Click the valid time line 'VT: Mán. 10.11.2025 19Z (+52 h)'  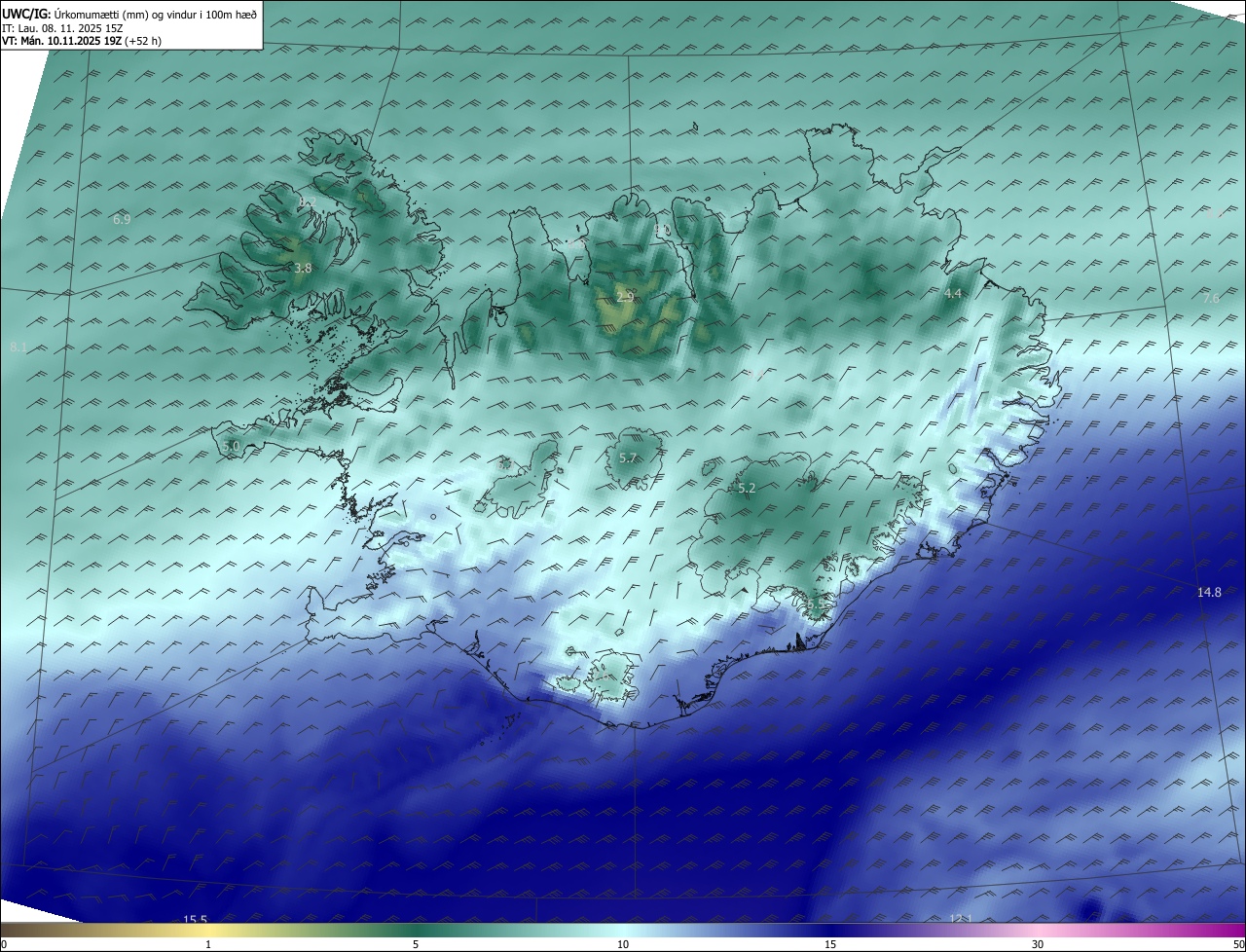80,41
